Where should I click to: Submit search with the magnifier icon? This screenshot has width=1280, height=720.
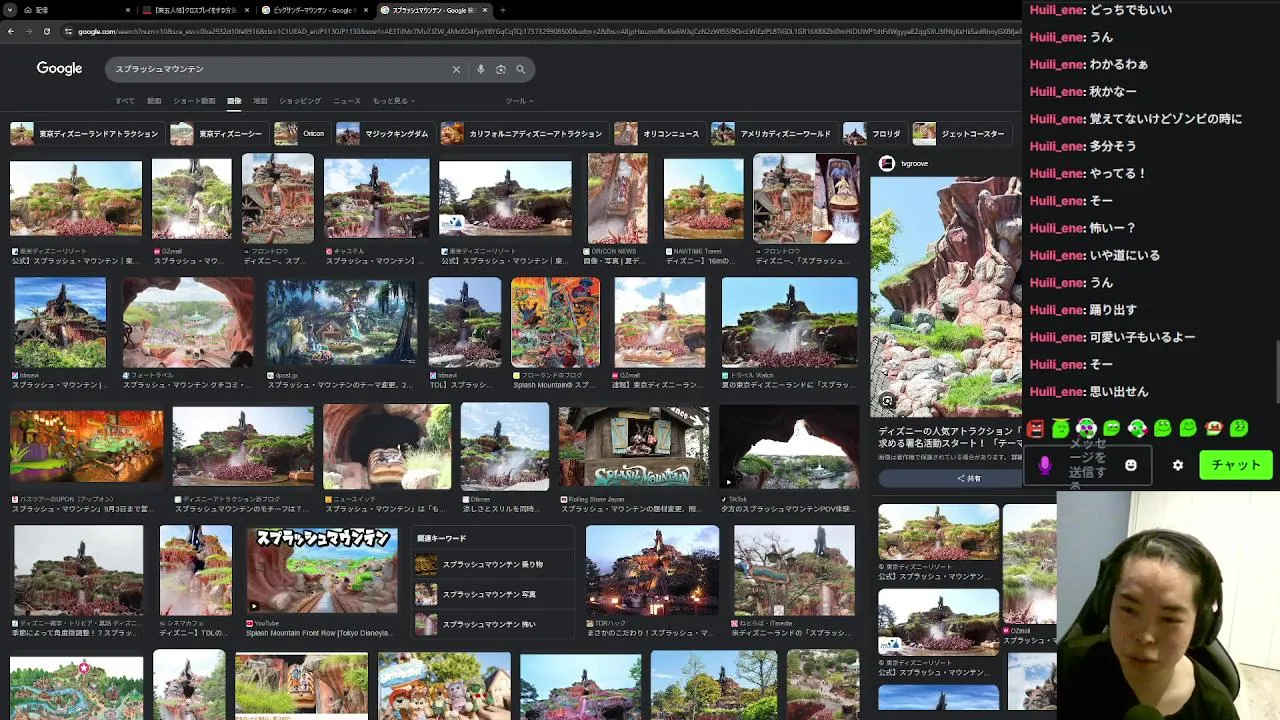coord(520,69)
